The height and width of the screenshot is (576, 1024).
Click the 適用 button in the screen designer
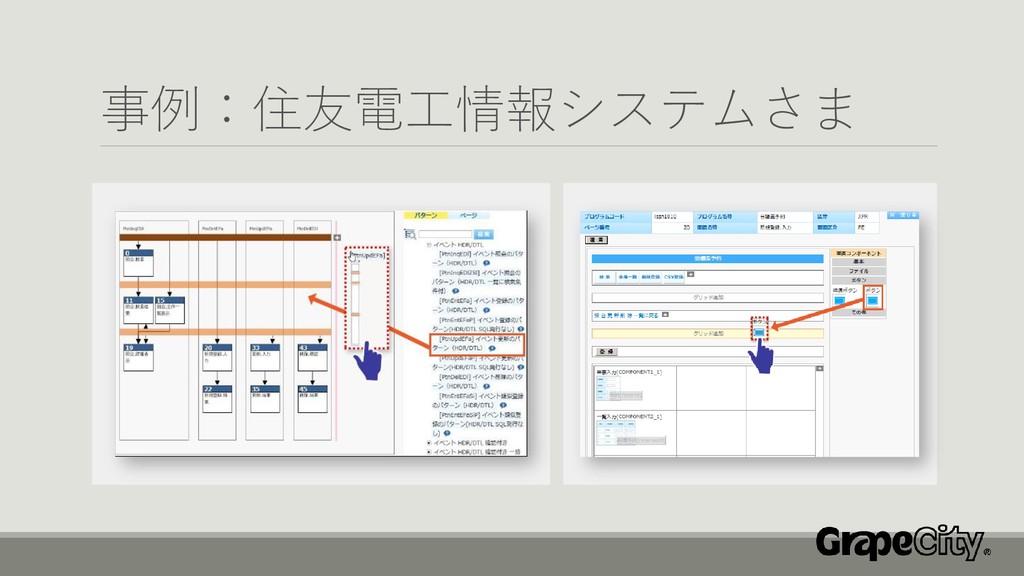tap(596, 240)
